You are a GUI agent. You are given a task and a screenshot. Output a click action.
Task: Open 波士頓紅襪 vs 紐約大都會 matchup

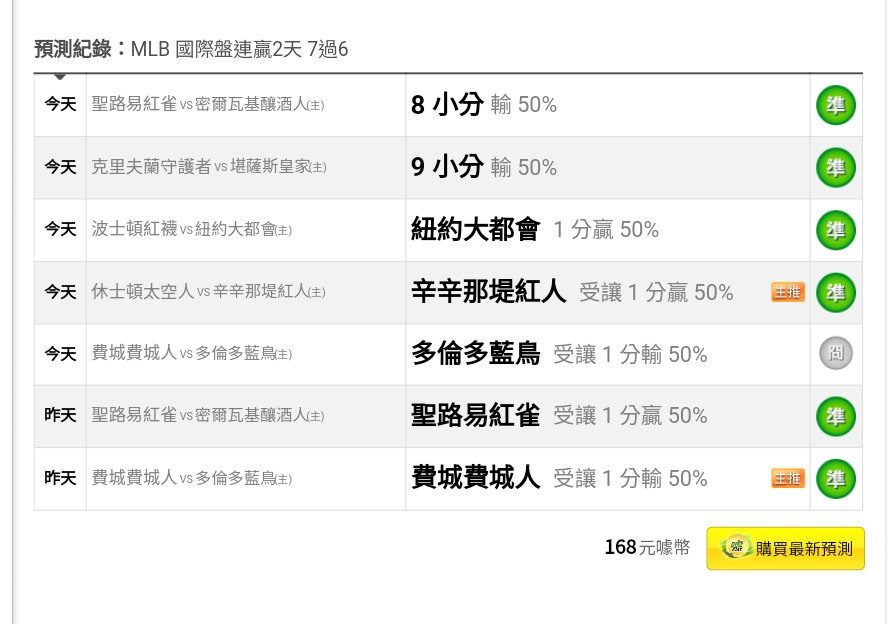[x=192, y=229]
